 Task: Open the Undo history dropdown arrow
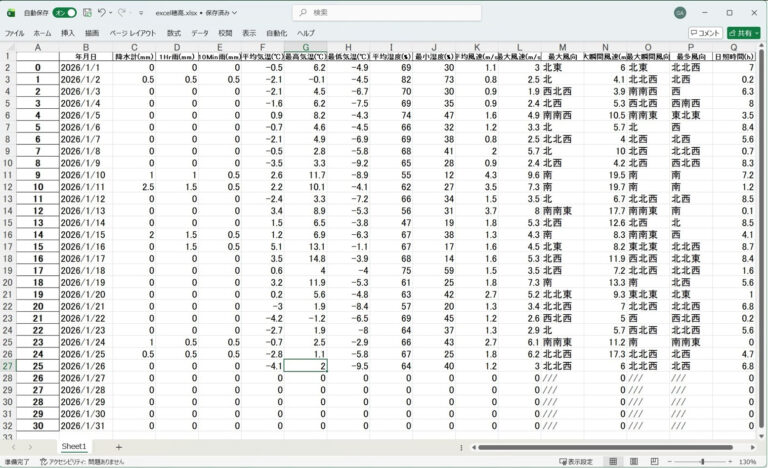point(112,12)
